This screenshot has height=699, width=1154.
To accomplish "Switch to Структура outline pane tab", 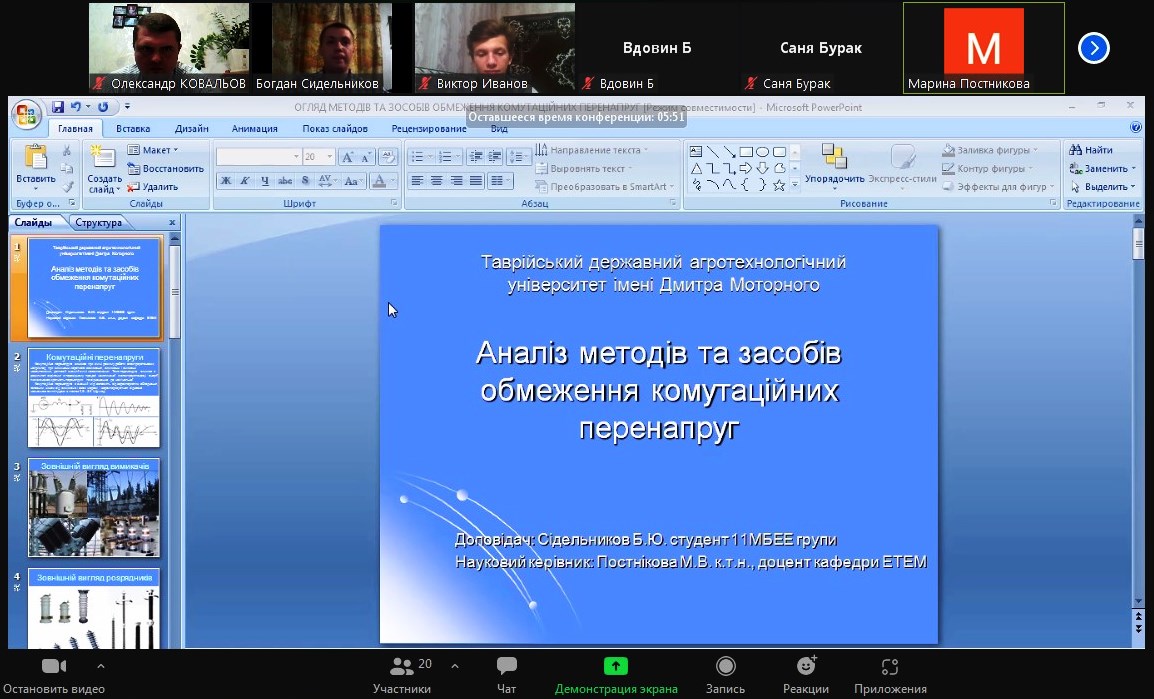I will pyautogui.click(x=99, y=222).
